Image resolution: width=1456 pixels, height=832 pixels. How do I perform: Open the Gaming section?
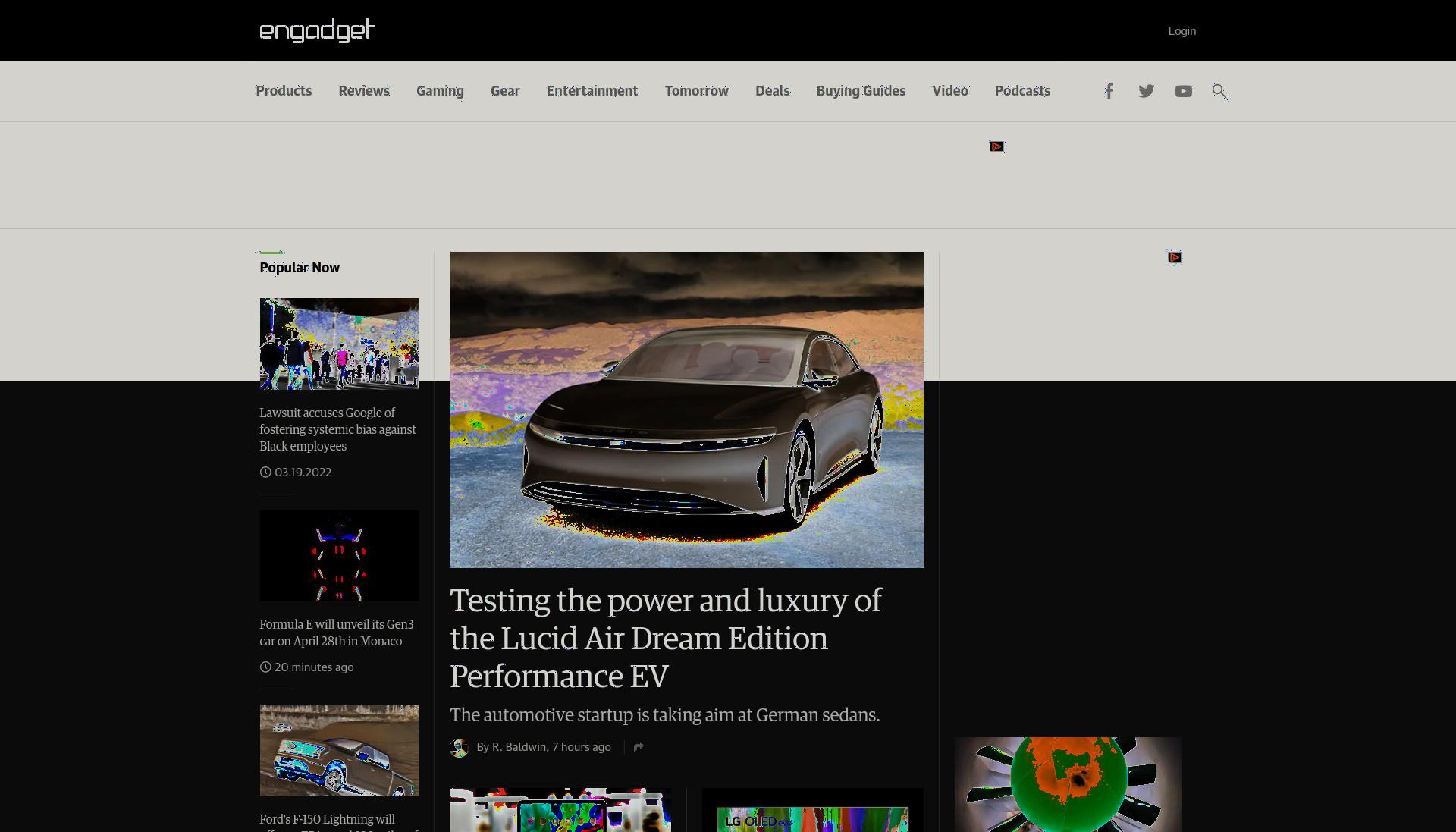click(x=440, y=91)
